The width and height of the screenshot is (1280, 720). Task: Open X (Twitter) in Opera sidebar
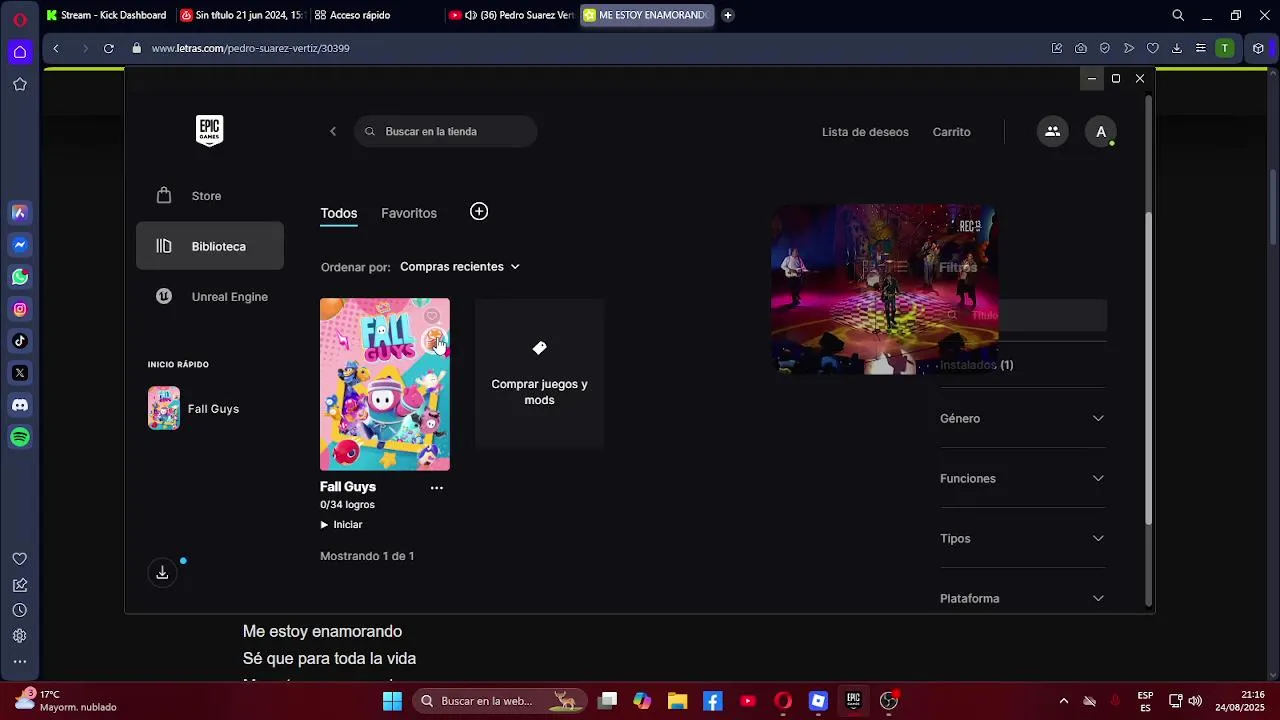20,373
